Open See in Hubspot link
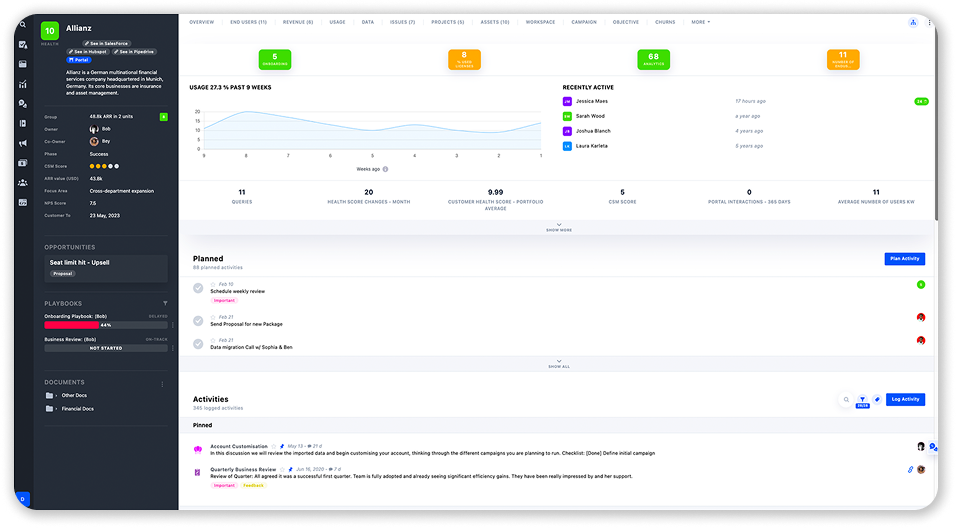The image size is (956, 528). (88, 52)
